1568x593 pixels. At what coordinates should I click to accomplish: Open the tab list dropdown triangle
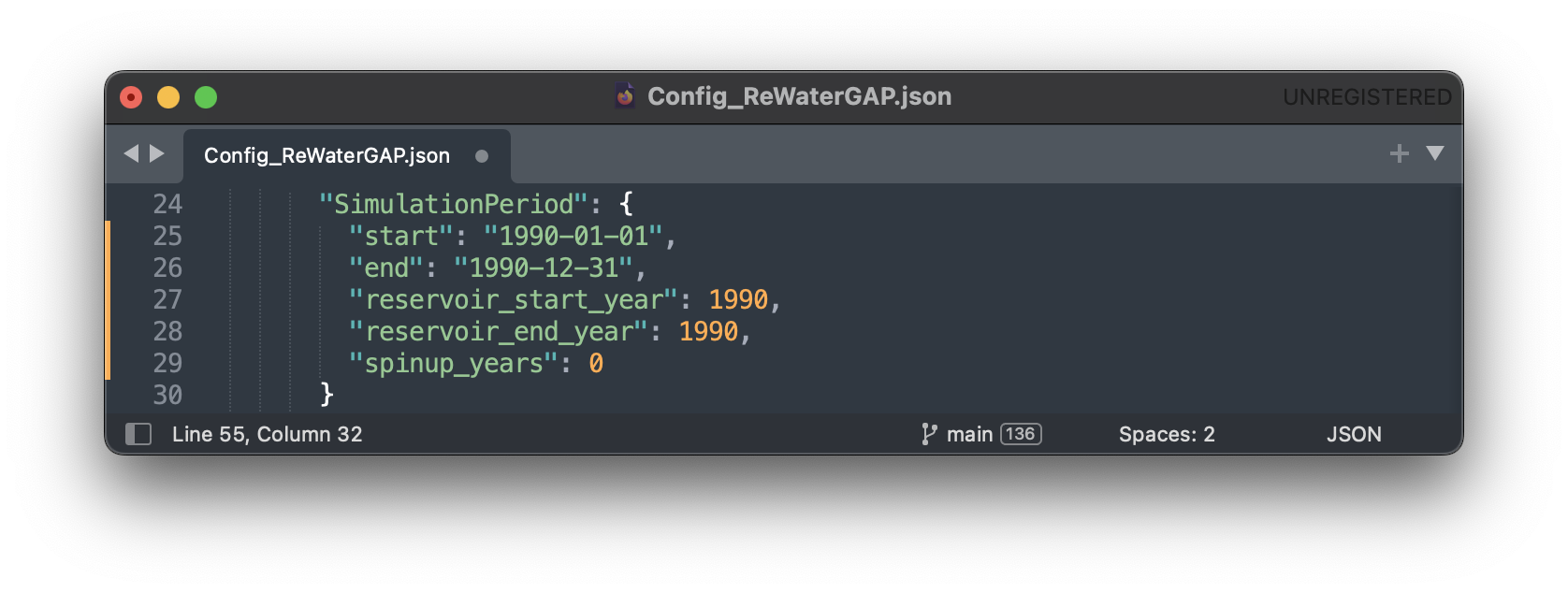[x=1434, y=153]
